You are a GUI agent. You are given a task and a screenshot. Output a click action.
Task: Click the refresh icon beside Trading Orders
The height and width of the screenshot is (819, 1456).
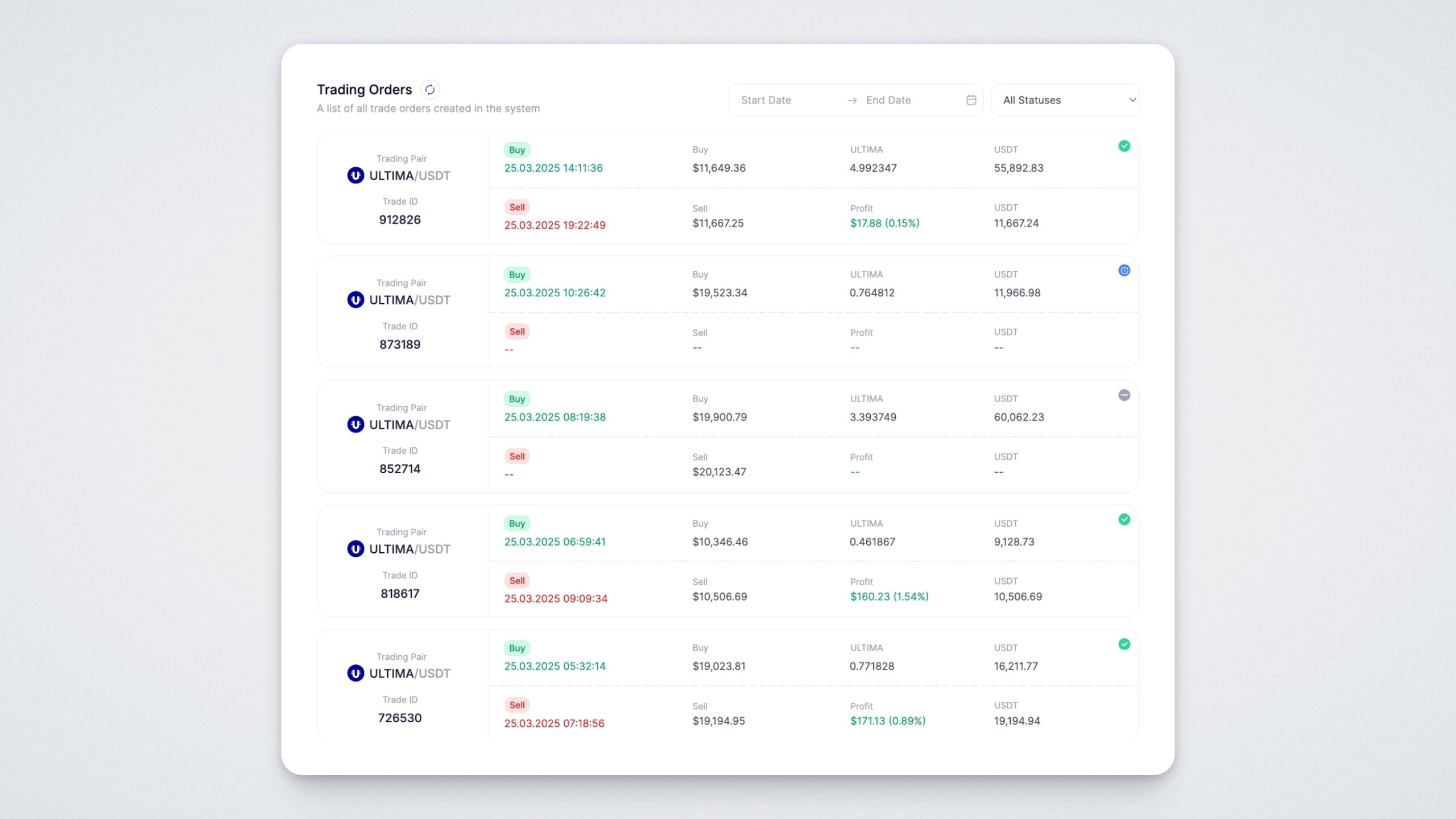pos(430,89)
